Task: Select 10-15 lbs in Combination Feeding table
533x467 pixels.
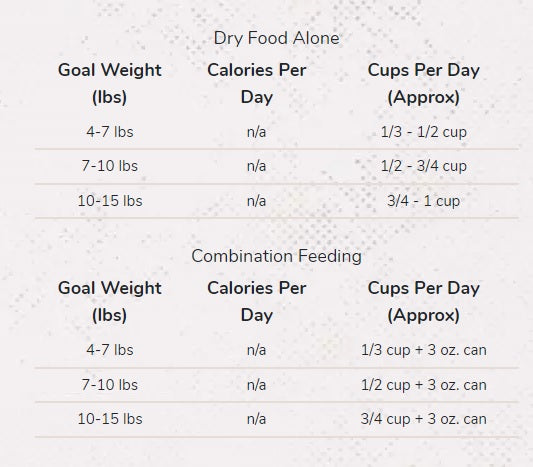Action: (x=109, y=419)
